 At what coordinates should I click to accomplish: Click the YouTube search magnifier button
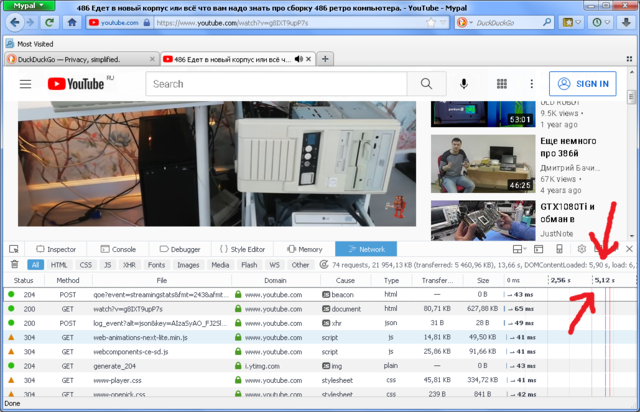tap(426, 84)
